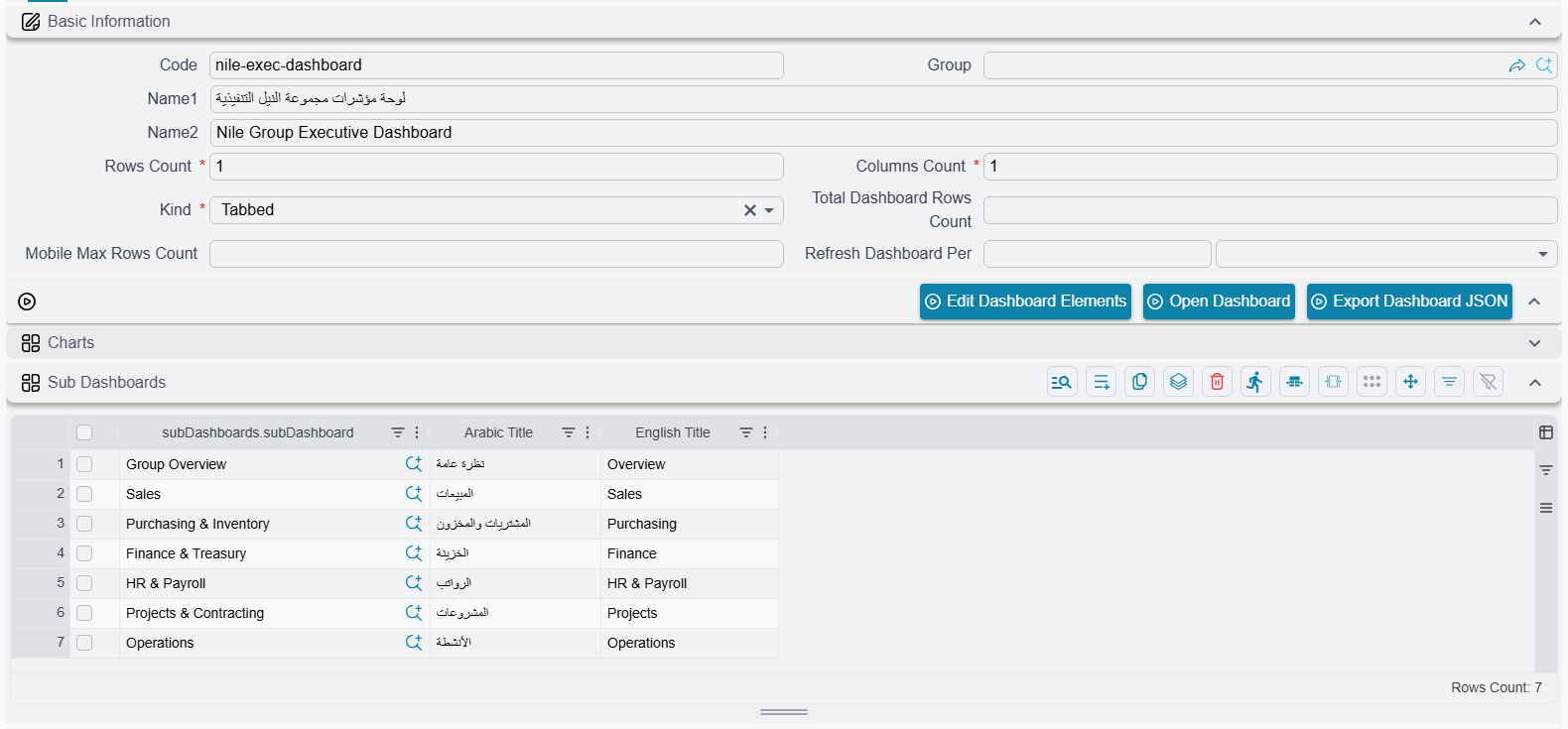Click the clear filter icon in Sub Dashboards toolbar
1568x729 pixels.
1488,382
